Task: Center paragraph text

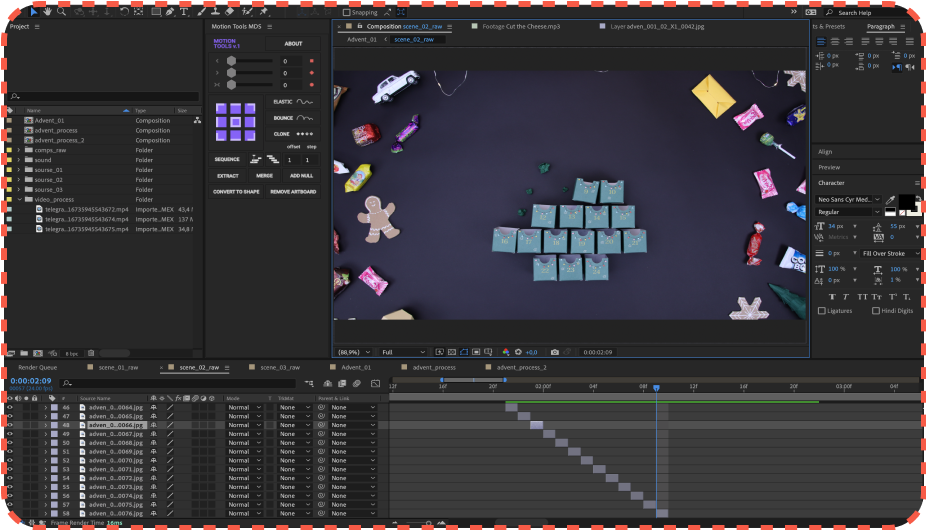Action: pyautogui.click(x=834, y=41)
